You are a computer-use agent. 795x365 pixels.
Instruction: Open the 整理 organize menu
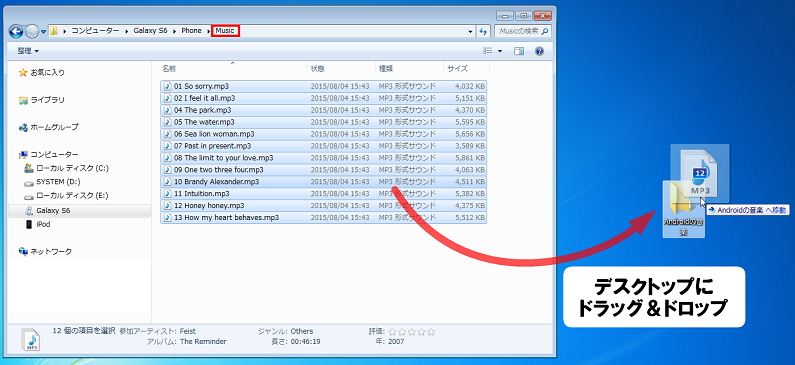click(x=28, y=51)
